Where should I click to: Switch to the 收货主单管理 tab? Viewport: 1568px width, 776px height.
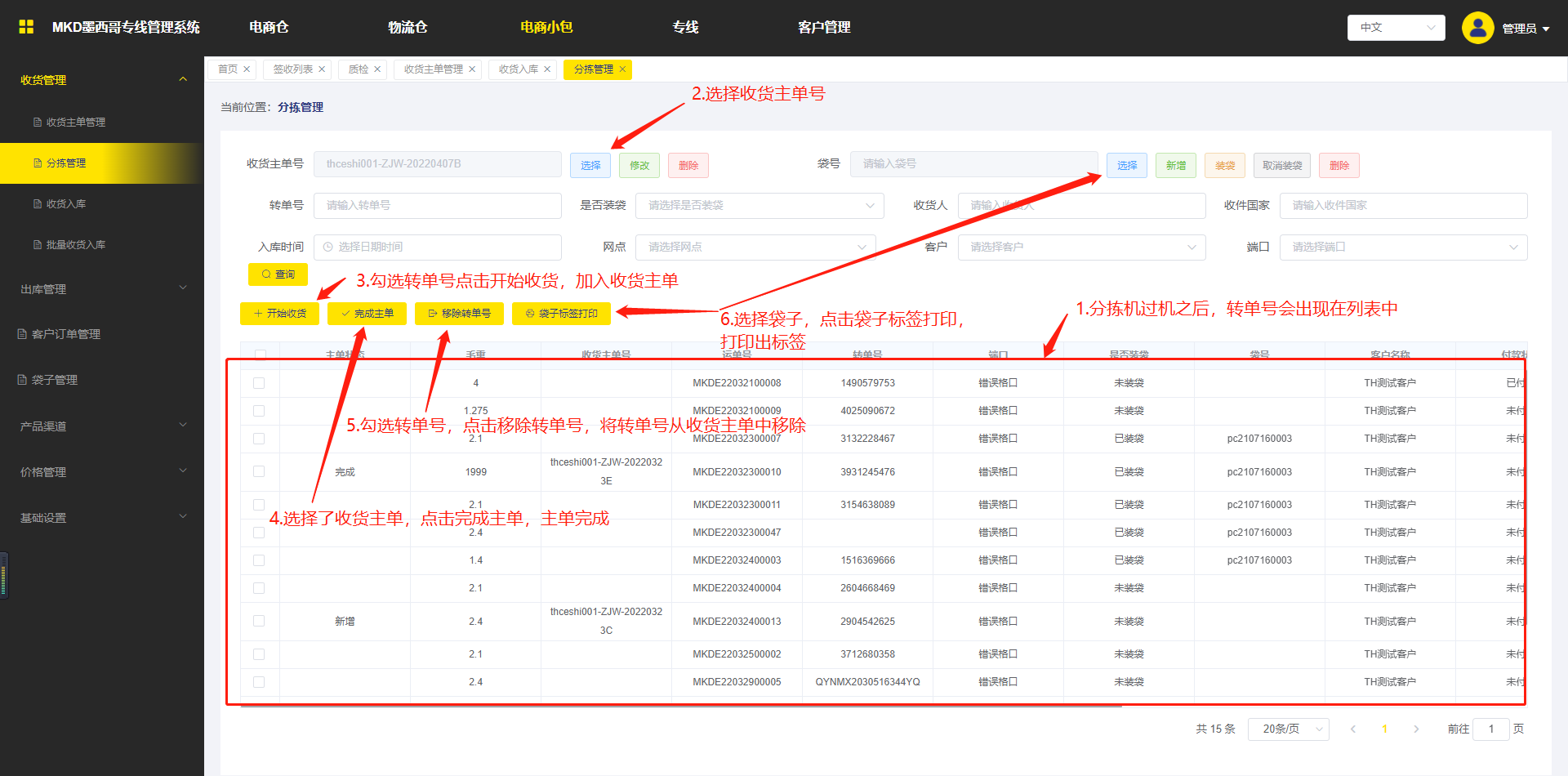click(433, 69)
